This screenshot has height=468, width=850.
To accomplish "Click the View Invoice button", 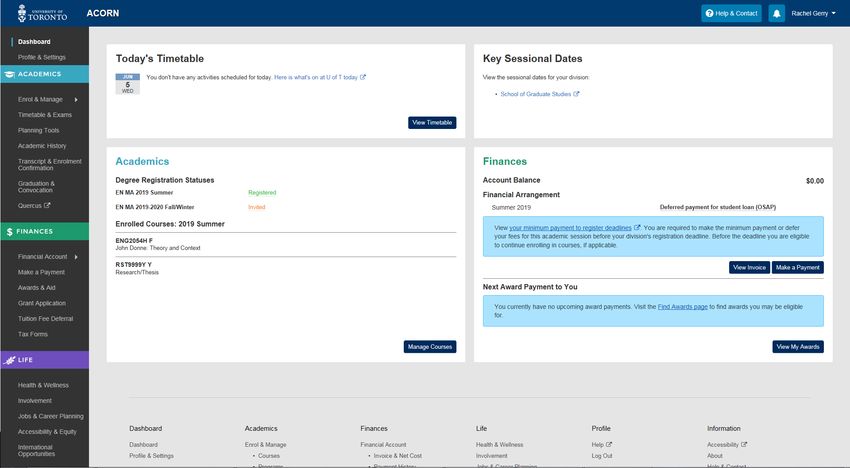I will coord(749,267).
